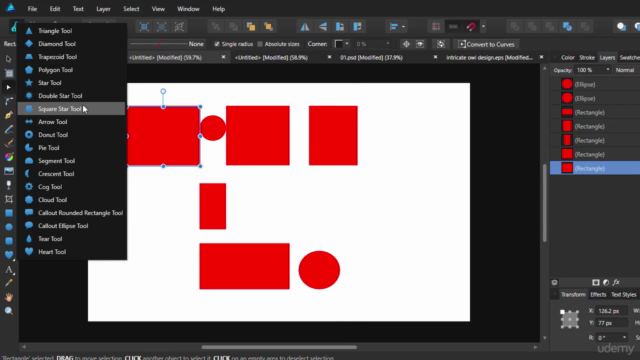This screenshot has width=640, height=360.
Task: Click the transform anchor point selector
Action: pos(569,319)
